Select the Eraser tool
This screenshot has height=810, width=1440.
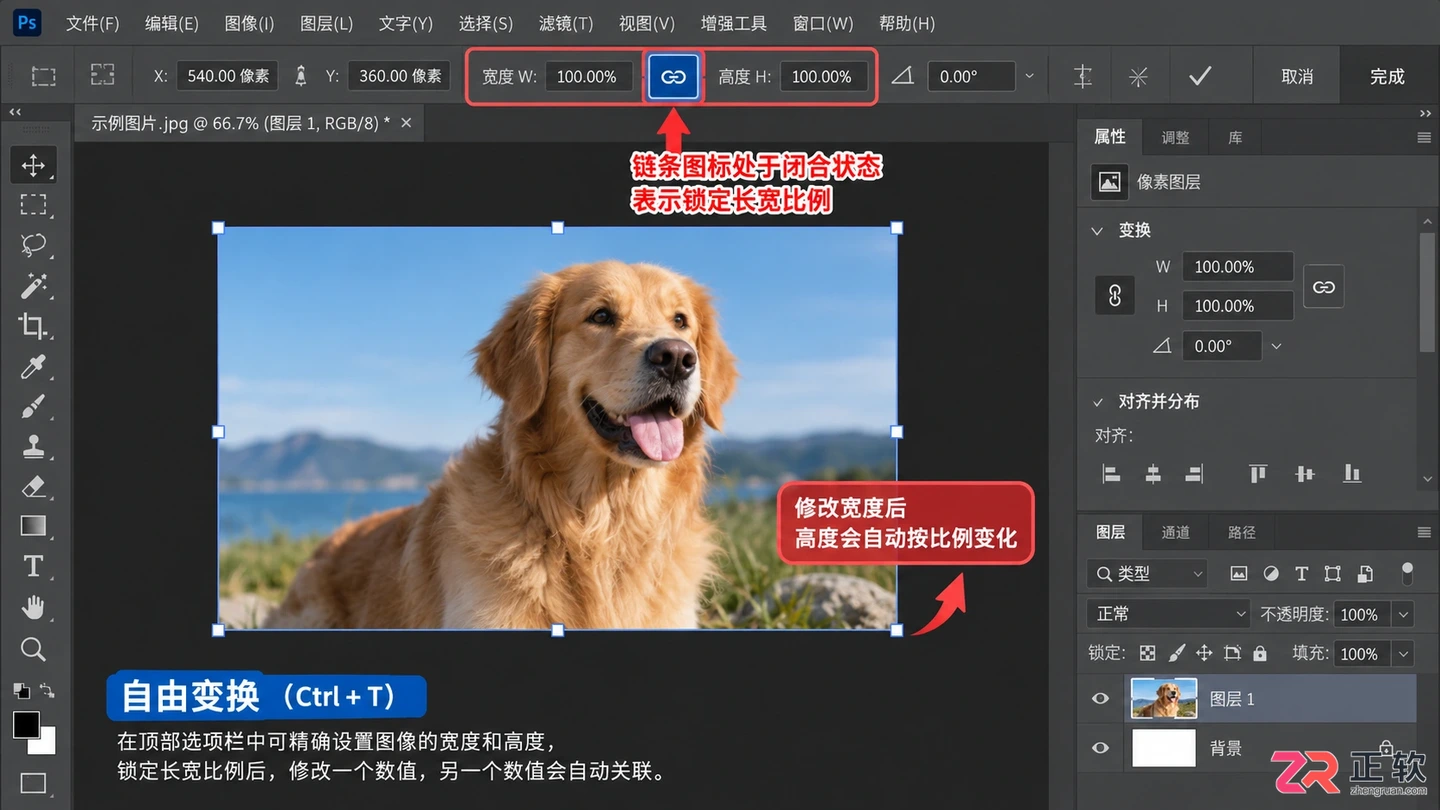[33, 486]
